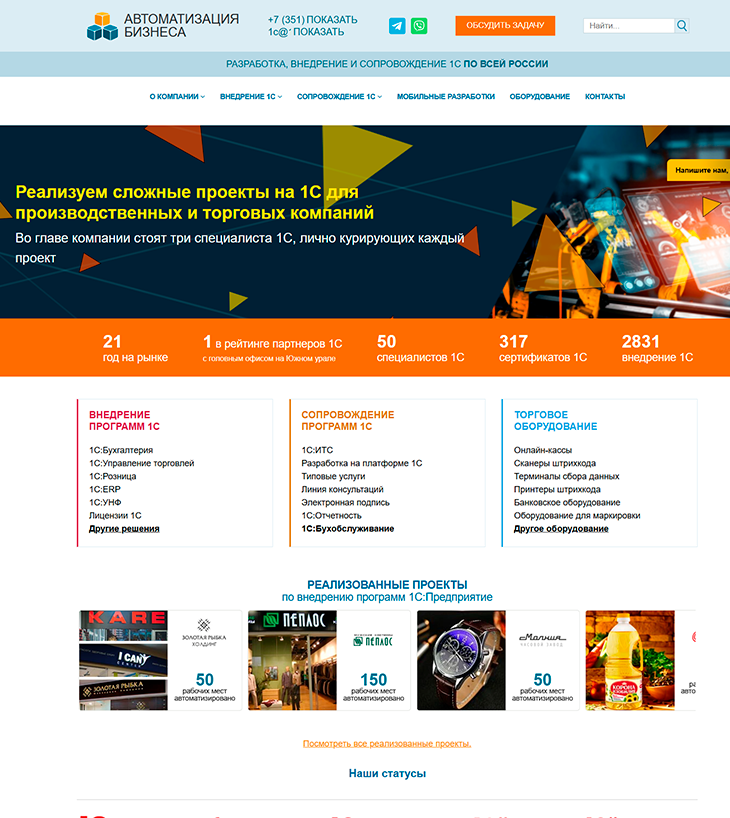Open Принтеры штрихкода link
This screenshot has height=818, width=730.
tap(557, 489)
